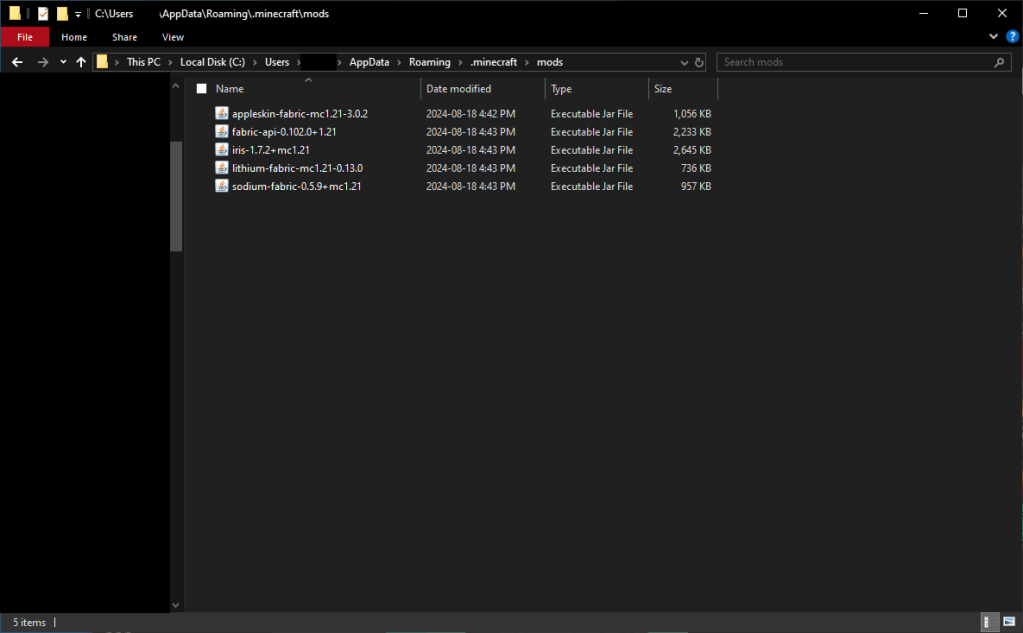Image resolution: width=1023 pixels, height=633 pixels.
Task: Click the Properties quick access icon
Action: tap(43, 14)
